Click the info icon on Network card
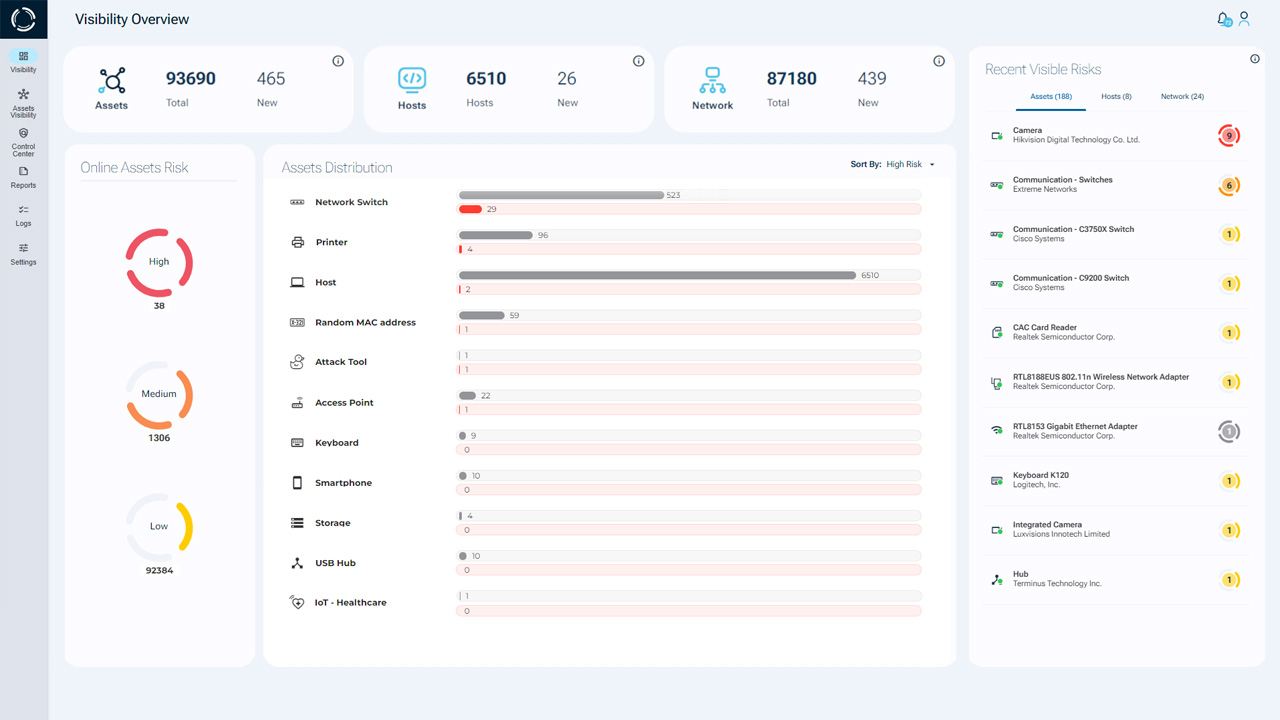The width and height of the screenshot is (1280, 720). pos(939,61)
